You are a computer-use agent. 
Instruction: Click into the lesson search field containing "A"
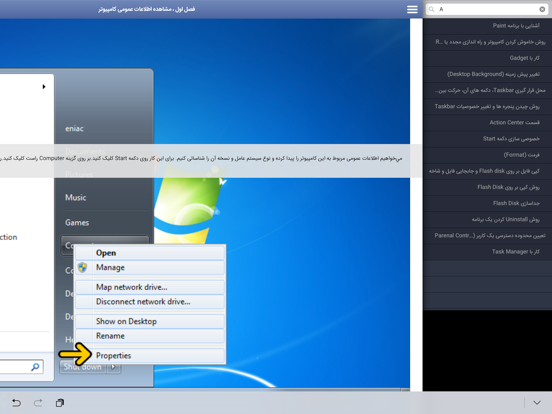[x=487, y=9]
